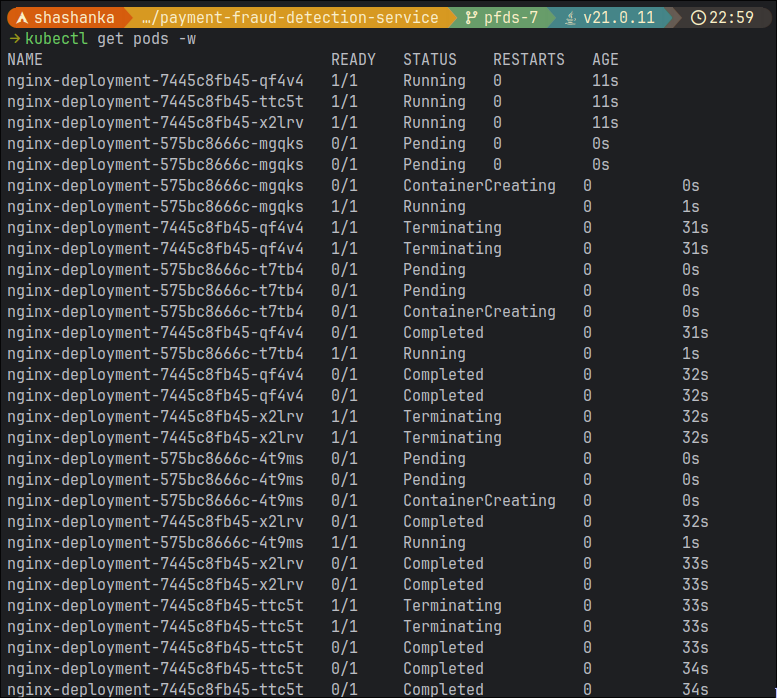Image resolution: width=777 pixels, height=698 pixels.
Task: Click Completed status in x2lrv 32s row
Action: pos(443,522)
